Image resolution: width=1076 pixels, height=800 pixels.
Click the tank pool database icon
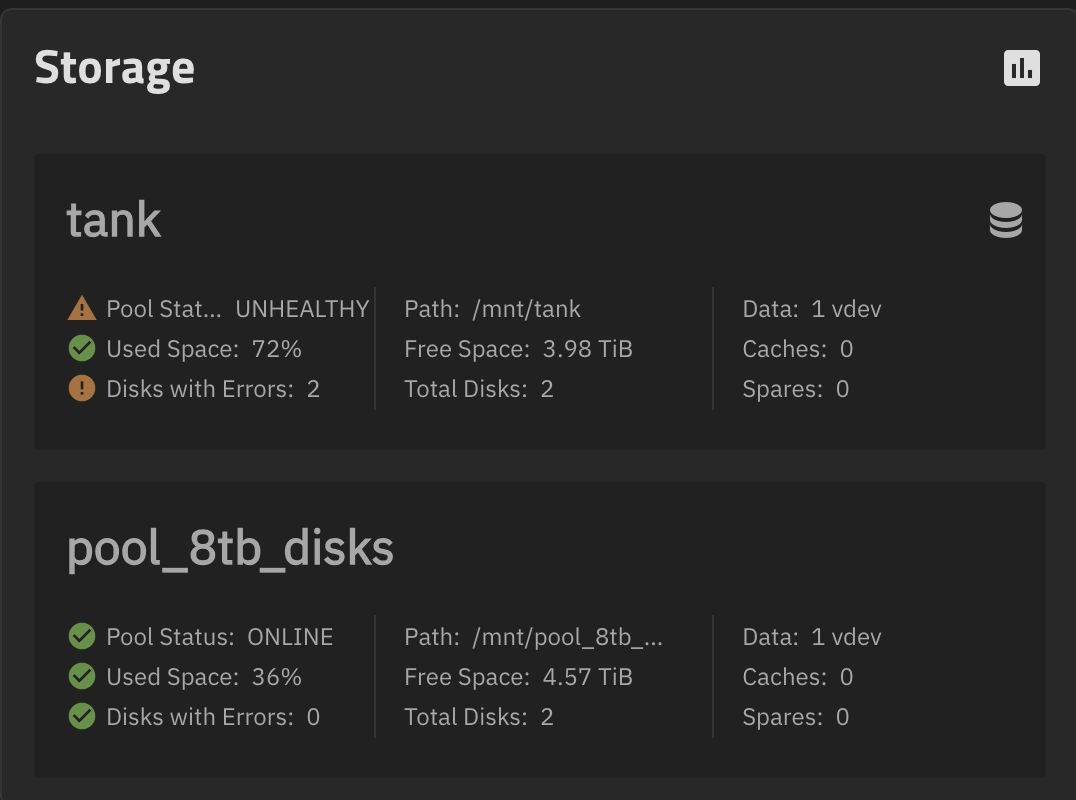pyautogui.click(x=1005, y=220)
